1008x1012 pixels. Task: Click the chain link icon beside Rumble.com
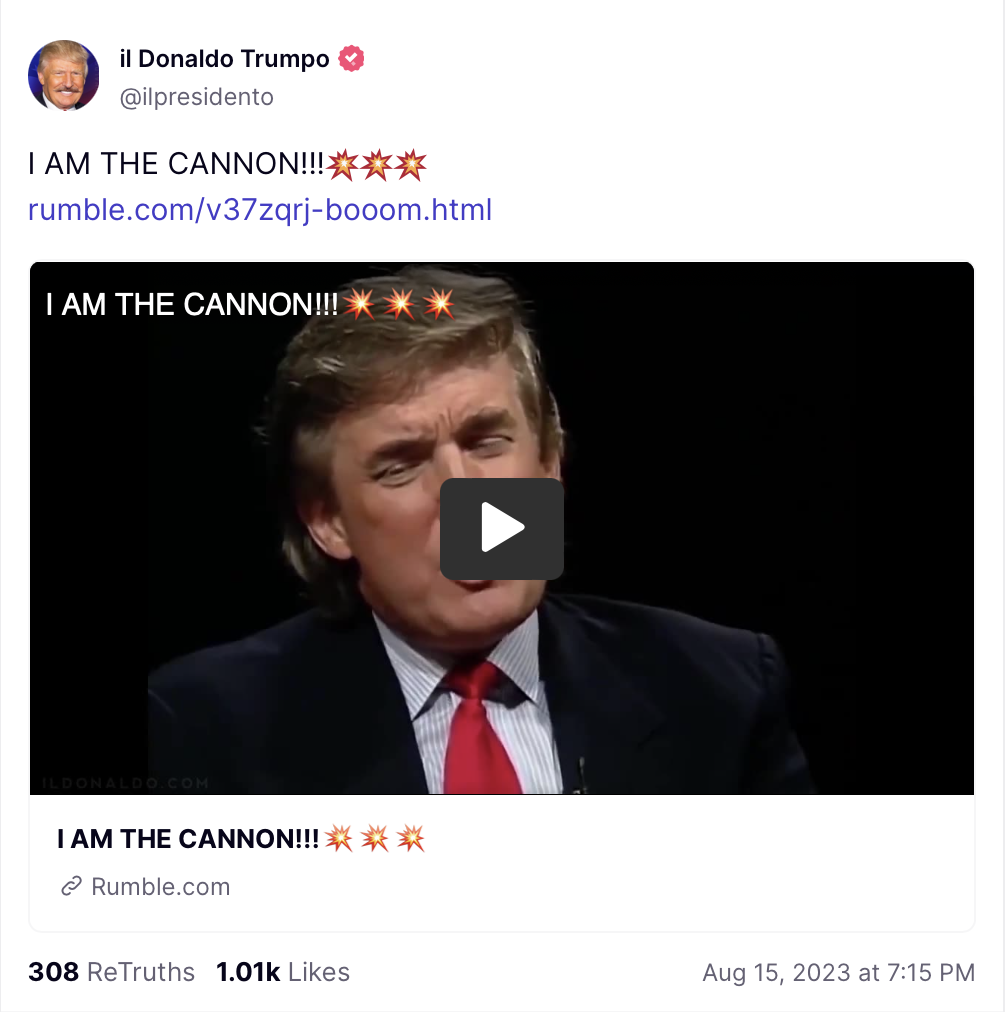coord(72,886)
